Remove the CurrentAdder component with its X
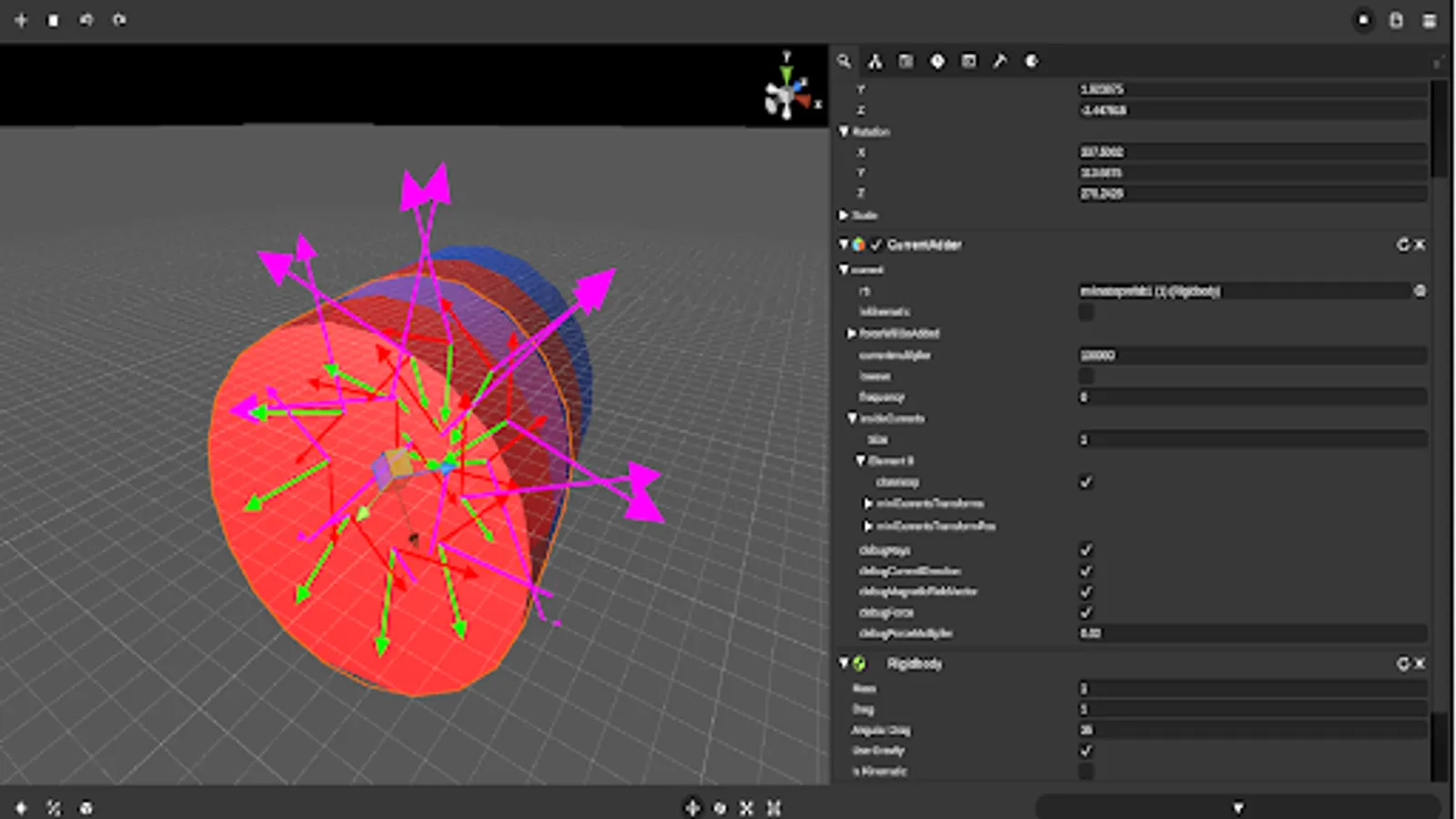 click(x=1419, y=245)
